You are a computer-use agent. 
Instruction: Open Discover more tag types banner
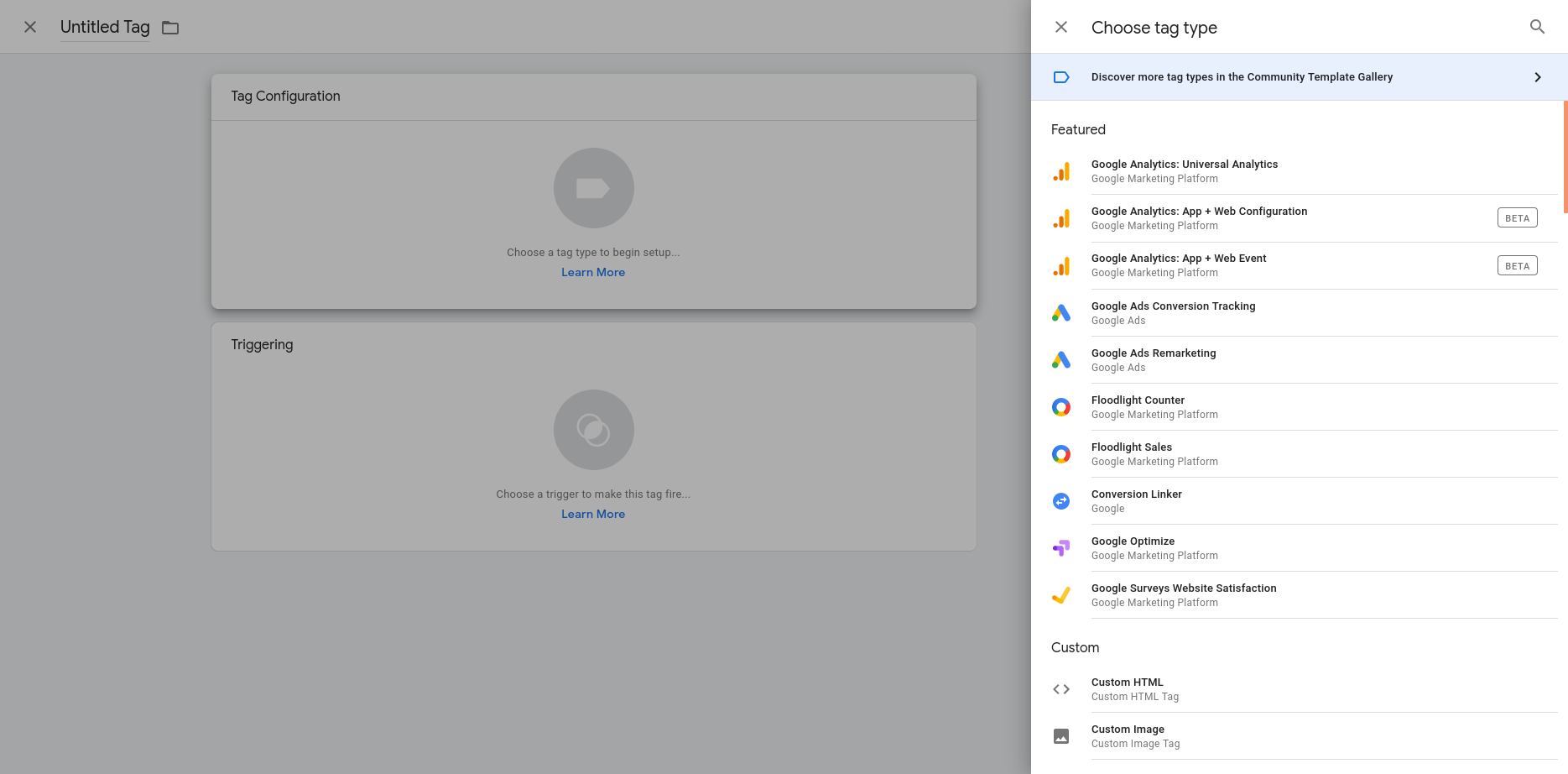click(x=1242, y=77)
